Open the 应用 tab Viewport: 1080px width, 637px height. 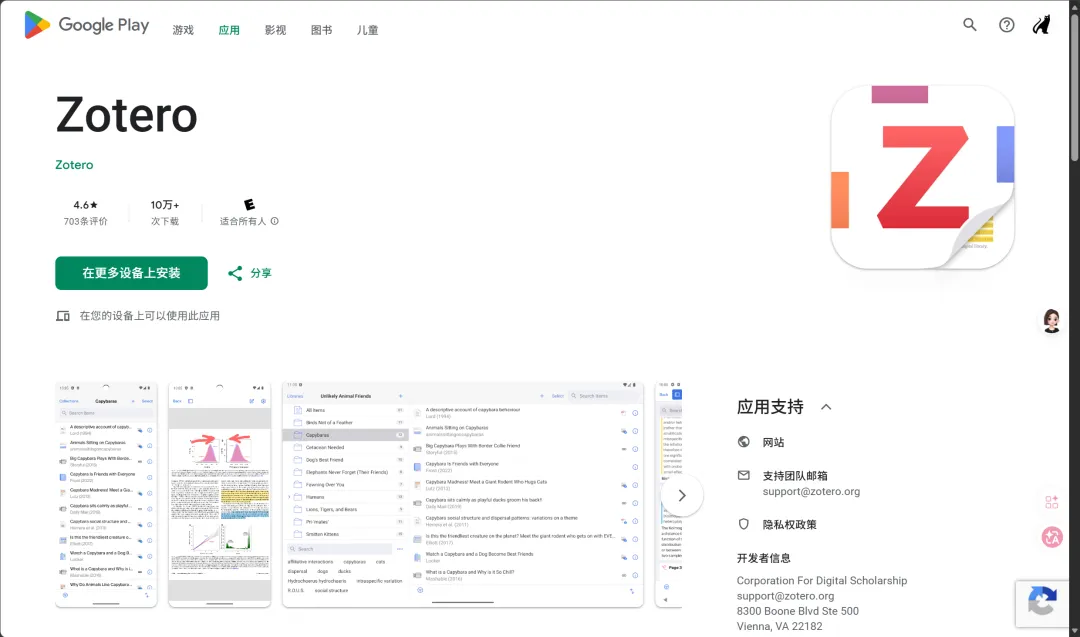pyautogui.click(x=229, y=30)
